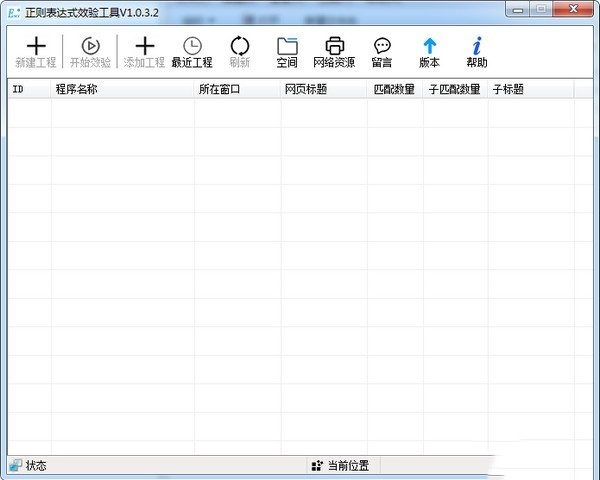Open 最近工程 clock icon
Viewport: 600px width, 480px height.
(x=192, y=46)
